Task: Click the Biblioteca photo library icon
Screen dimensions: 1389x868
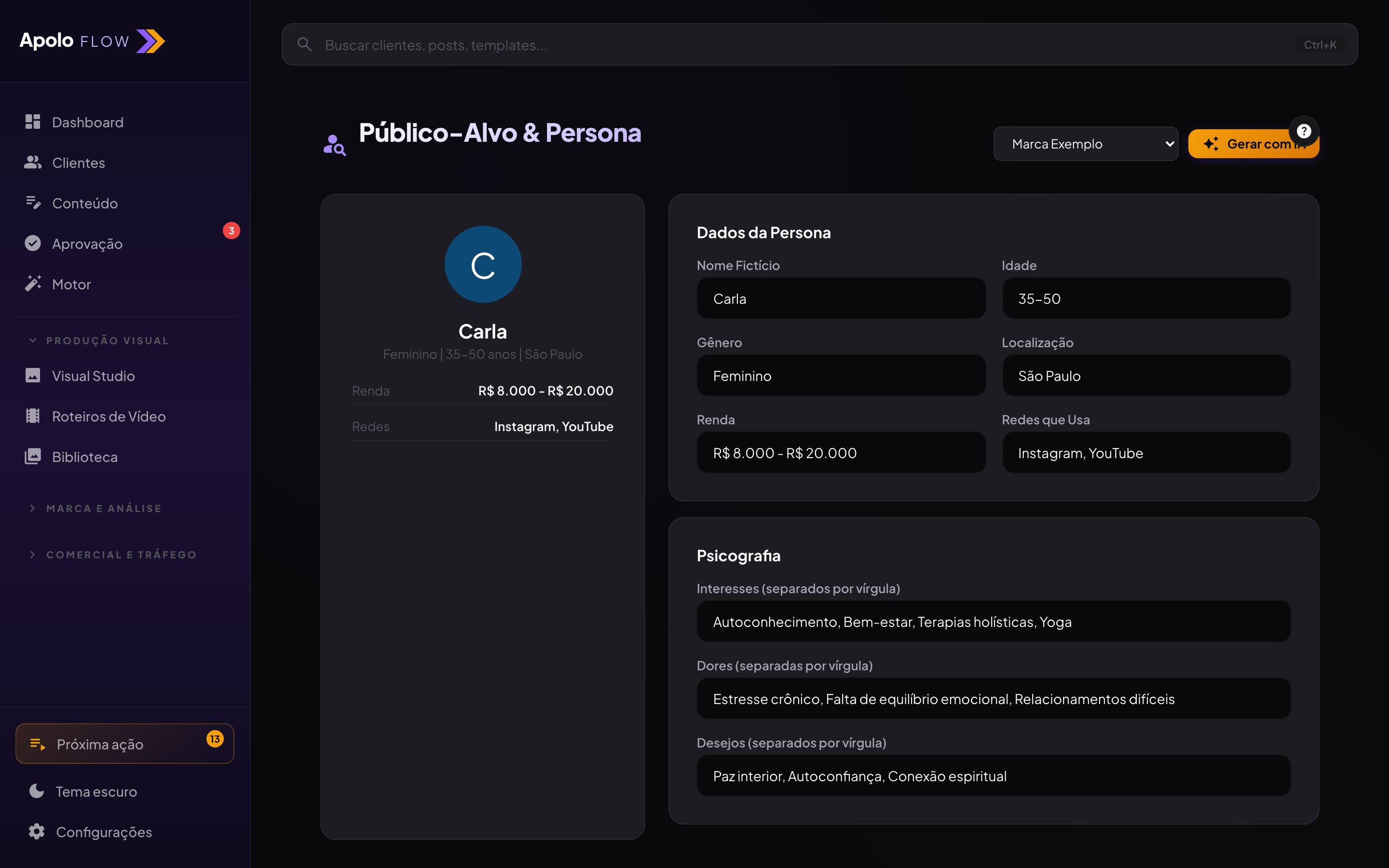Action: click(33, 456)
